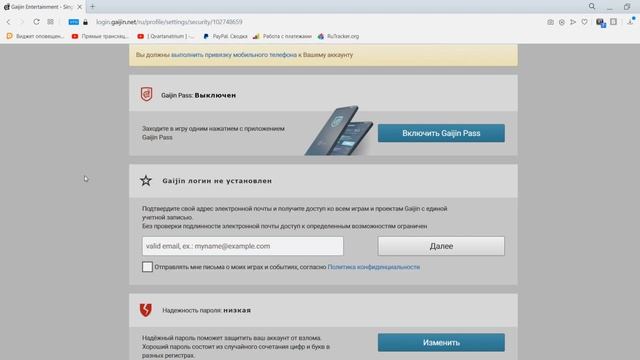This screenshot has height=360, width=640.
Task: Take a snapshot with camera icon
Action: 550,22
